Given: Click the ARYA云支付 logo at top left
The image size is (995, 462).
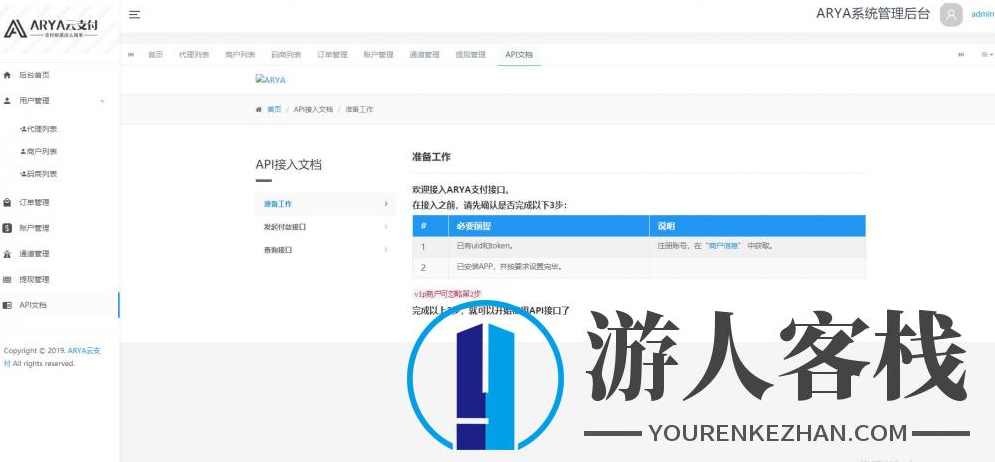Looking at the screenshot, I should tap(51, 27).
